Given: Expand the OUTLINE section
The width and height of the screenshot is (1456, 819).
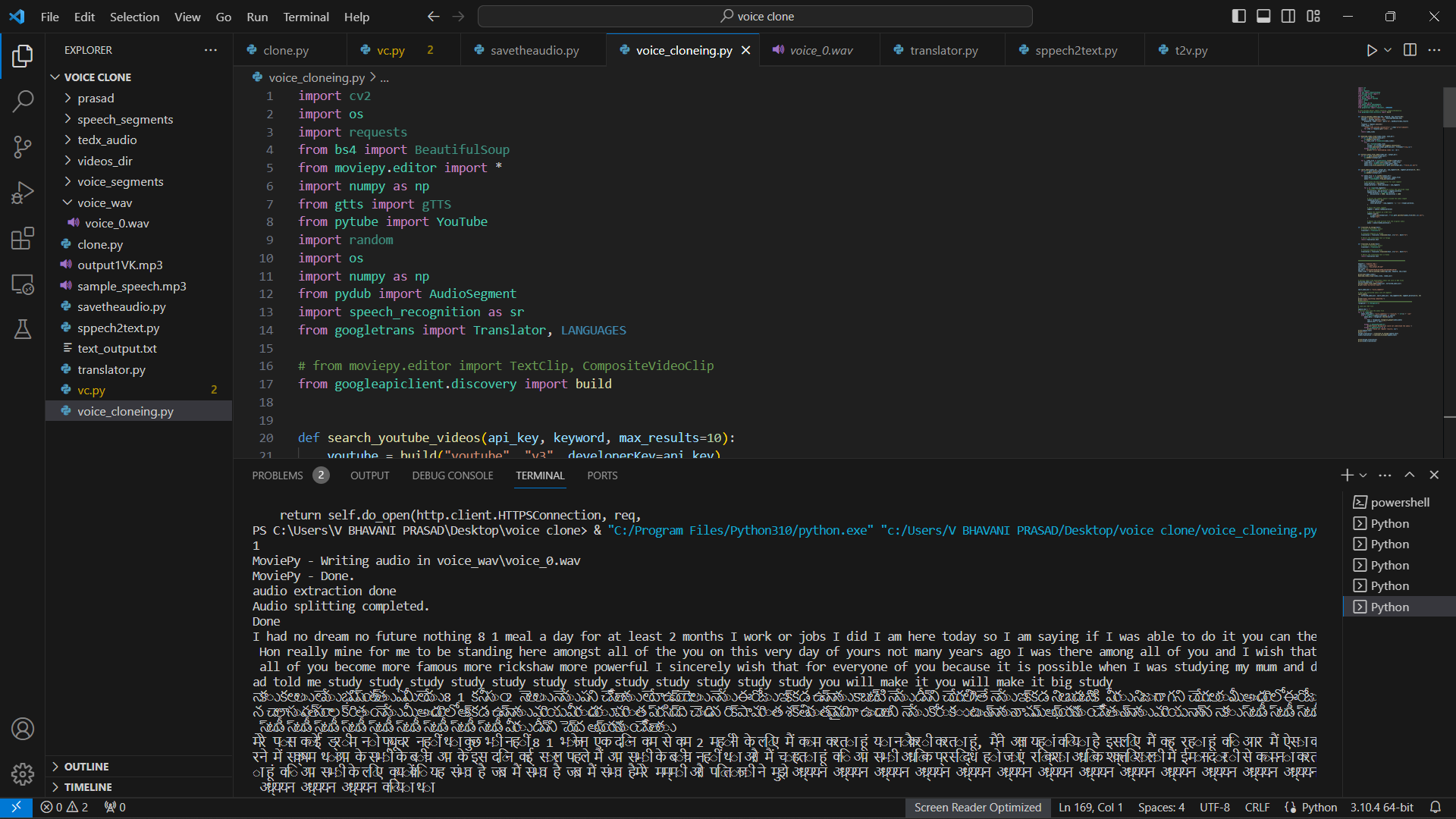Looking at the screenshot, I should (86, 767).
